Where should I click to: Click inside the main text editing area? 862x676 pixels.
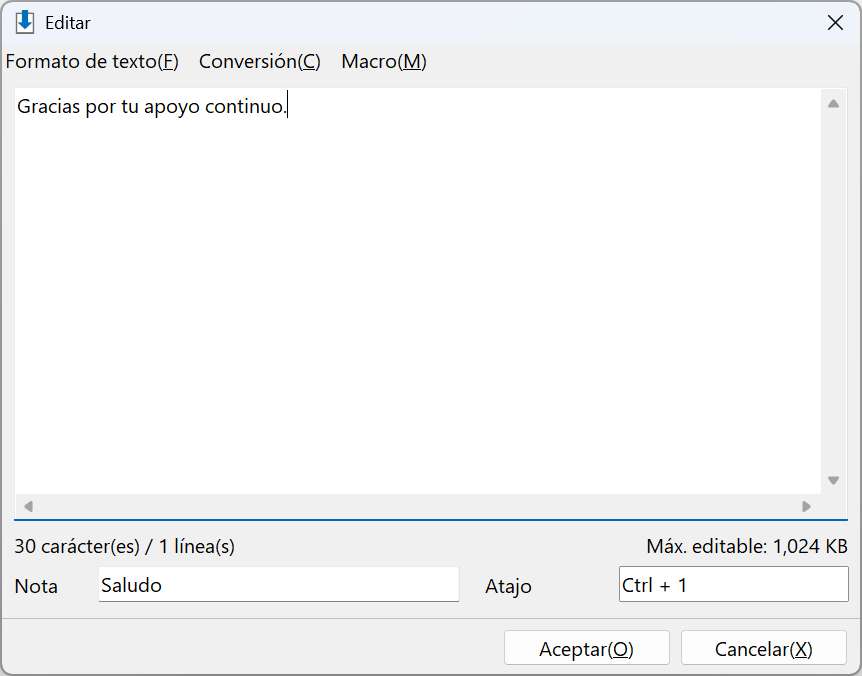[x=418, y=291]
